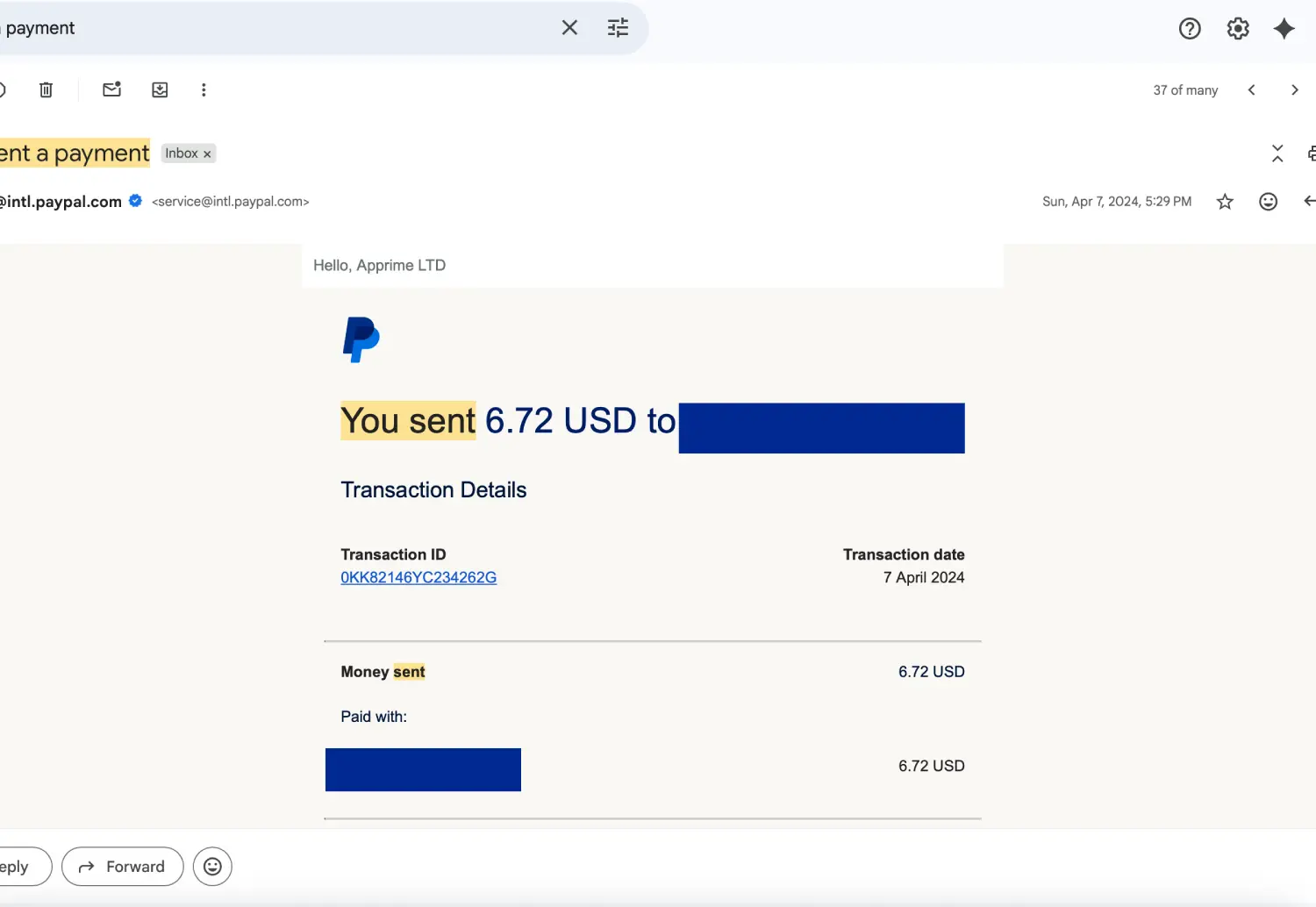Viewport: 1316px width, 907px height.
Task: Forward the email
Action: tap(122, 866)
